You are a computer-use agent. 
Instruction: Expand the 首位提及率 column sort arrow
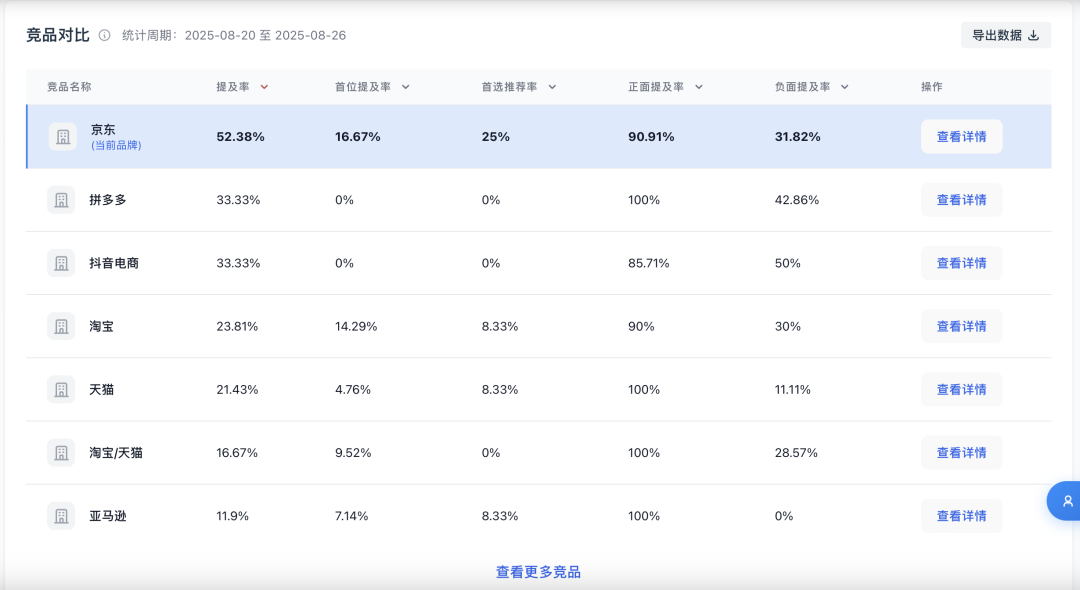point(406,87)
